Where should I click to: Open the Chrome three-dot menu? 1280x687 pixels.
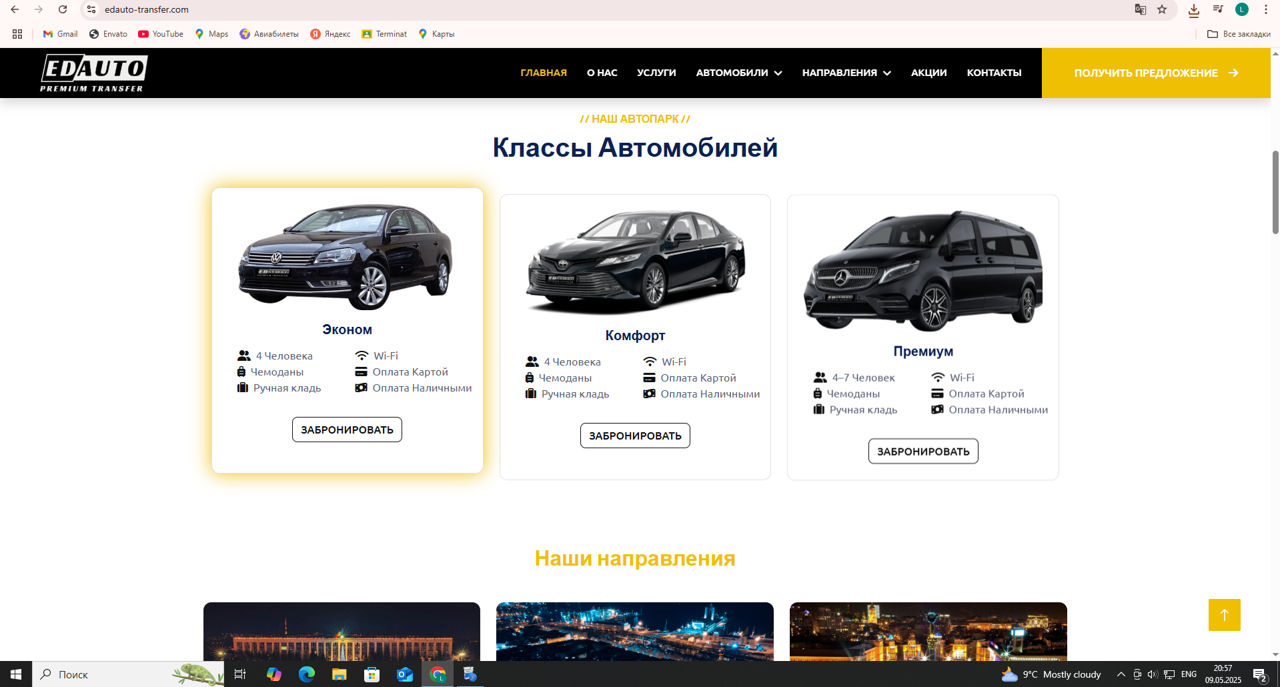coord(1265,9)
